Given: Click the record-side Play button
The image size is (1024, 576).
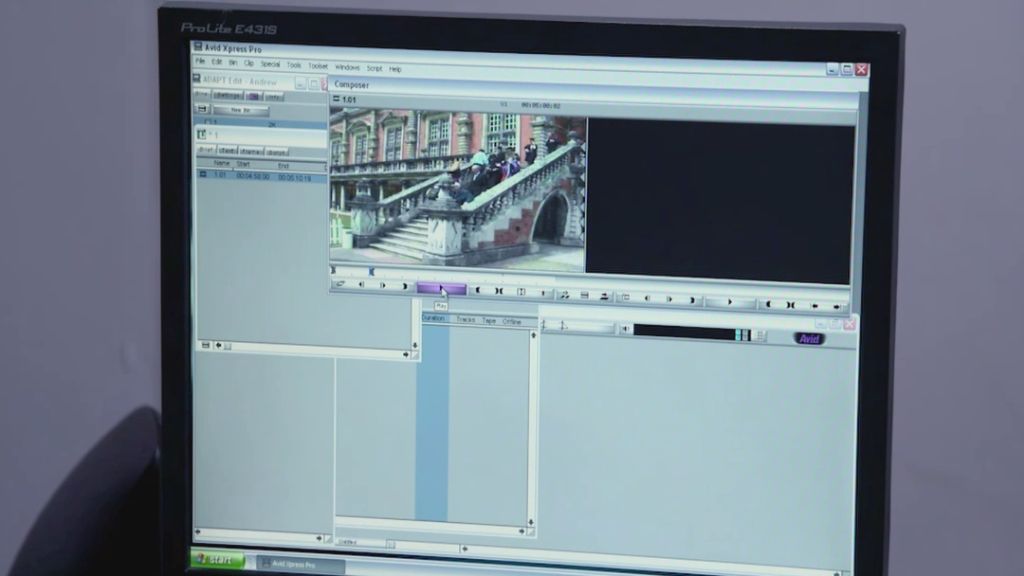Looking at the screenshot, I should point(730,302).
